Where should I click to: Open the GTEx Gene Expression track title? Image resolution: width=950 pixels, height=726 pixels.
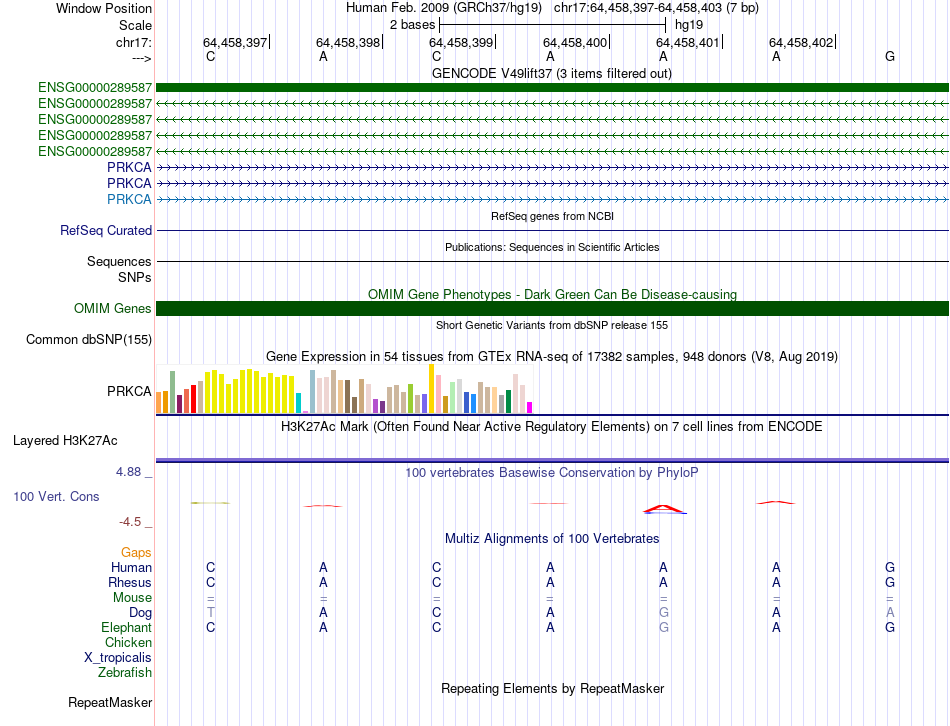(x=552, y=356)
